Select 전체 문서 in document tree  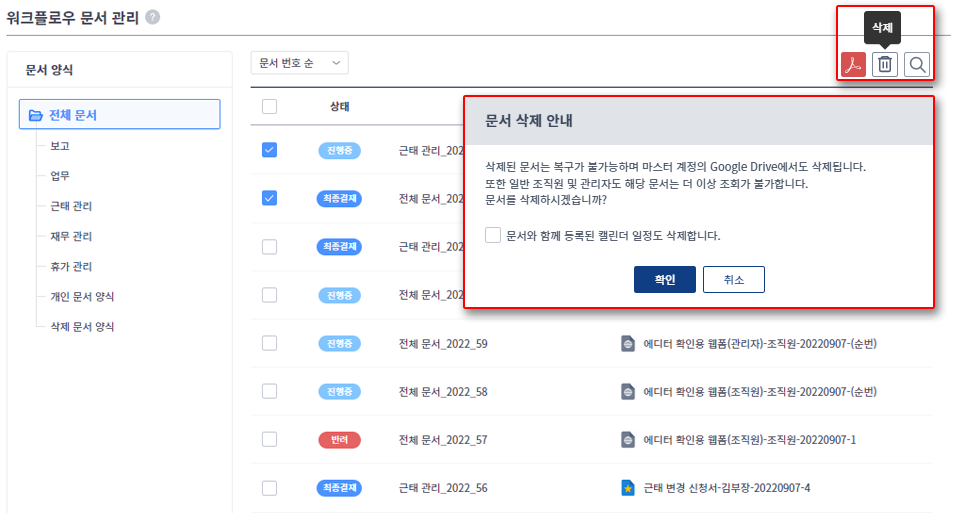(119, 114)
